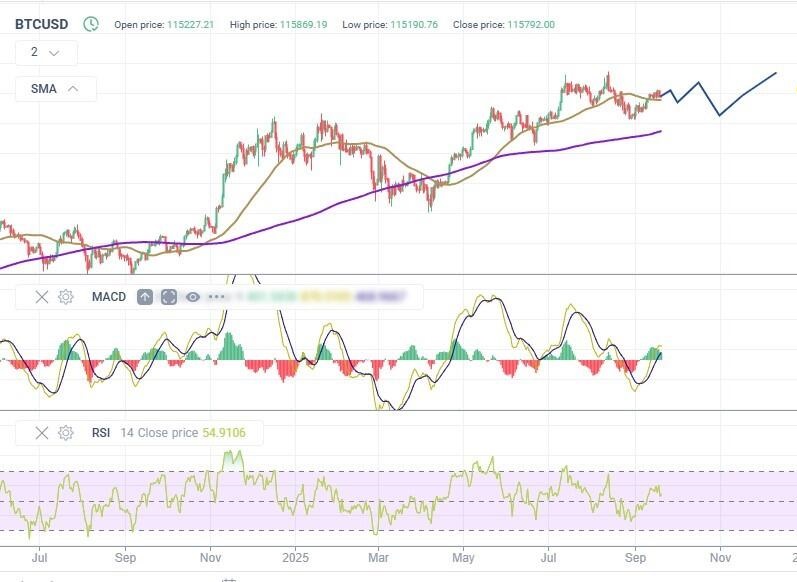This screenshot has width=797, height=582.
Task: Click the High price value 115869.19
Action: (x=305, y=24)
